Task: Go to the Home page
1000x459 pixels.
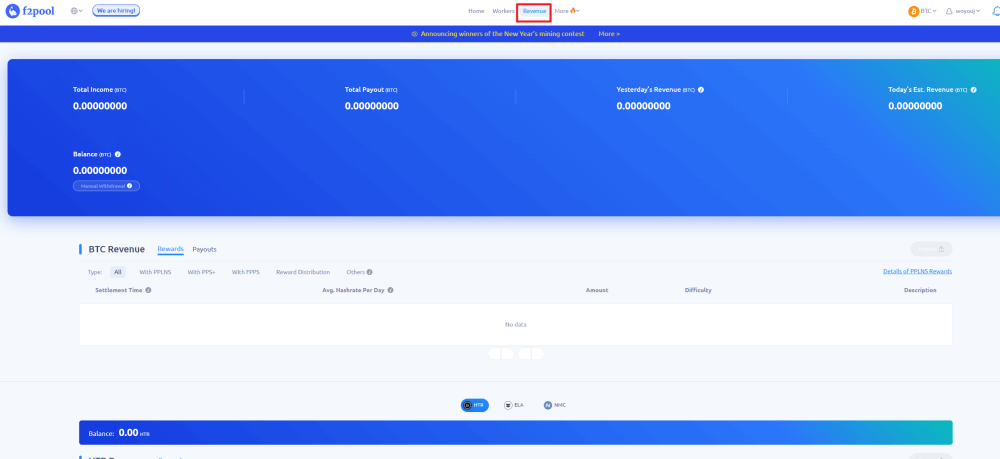Action: [476, 11]
